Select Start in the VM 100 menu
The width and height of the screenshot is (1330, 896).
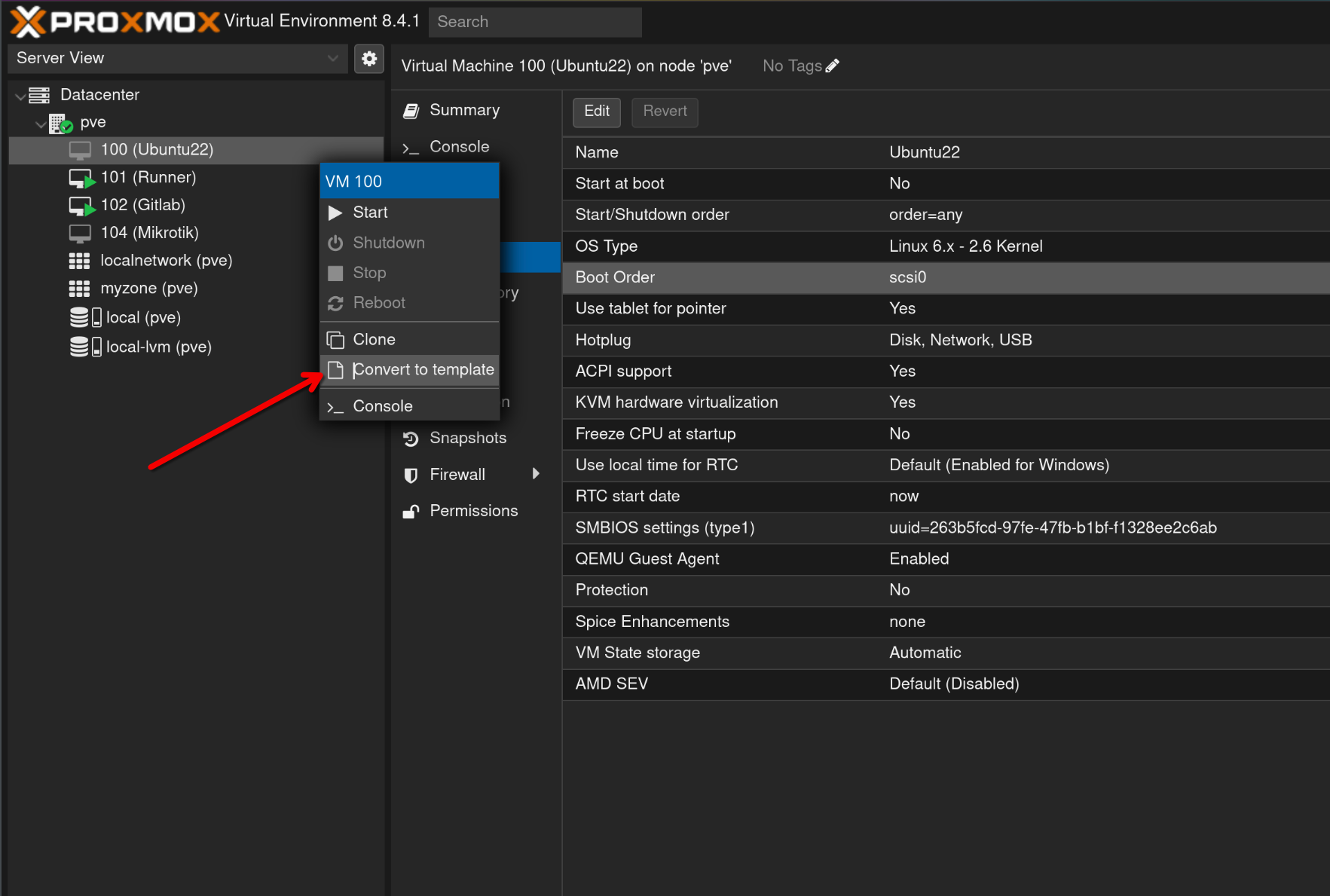[x=409, y=213]
